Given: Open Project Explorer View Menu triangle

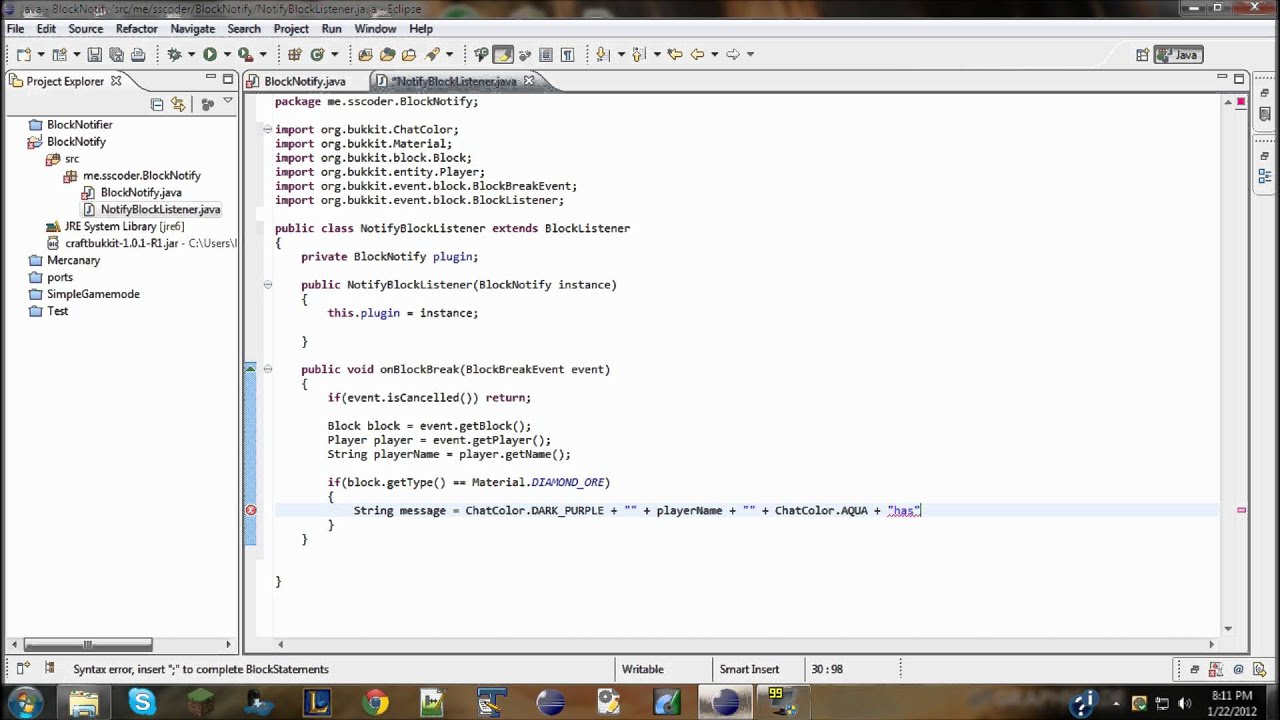Looking at the screenshot, I should pyautogui.click(x=228, y=102).
